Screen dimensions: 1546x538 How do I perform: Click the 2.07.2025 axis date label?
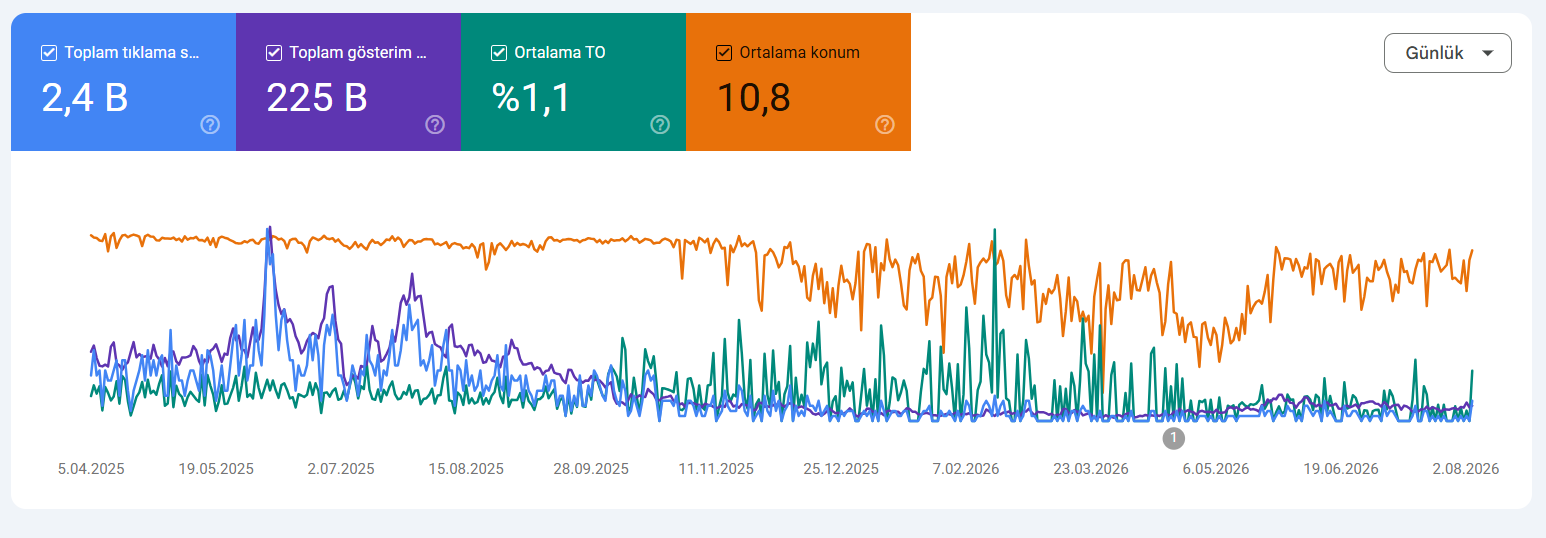pyautogui.click(x=341, y=469)
